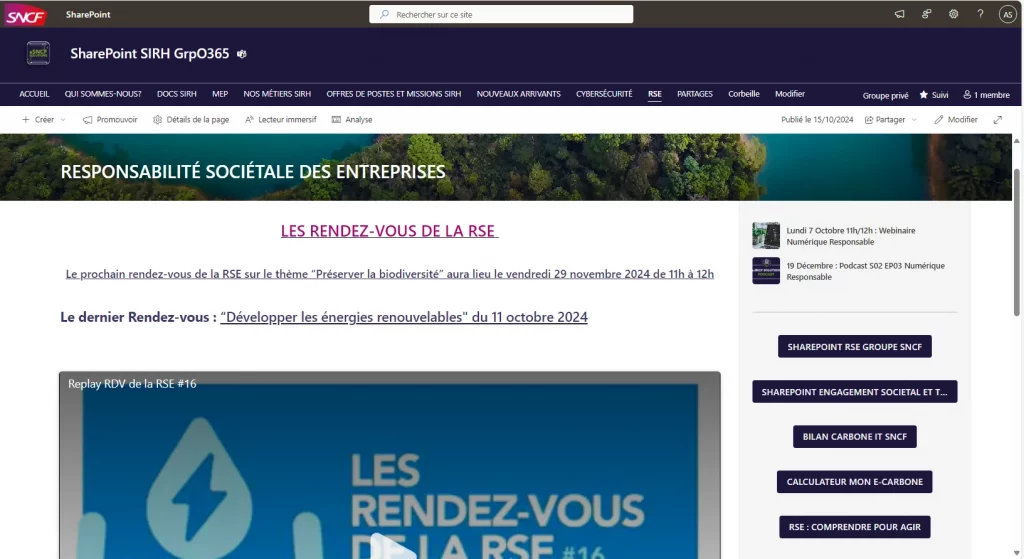Click the scrollbar down arrow

pos(1017,553)
